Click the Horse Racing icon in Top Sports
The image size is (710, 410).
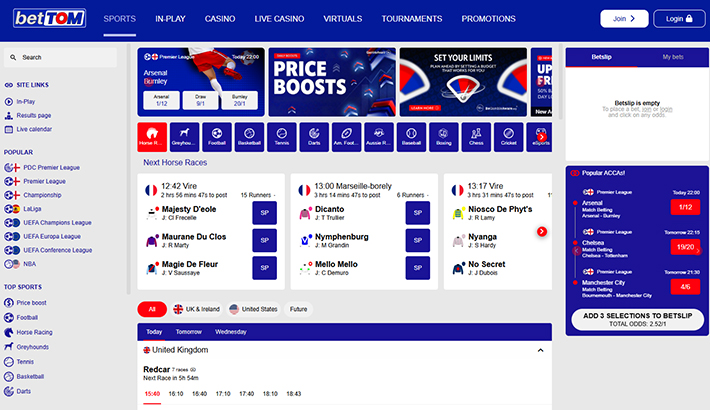pyautogui.click(x=9, y=332)
